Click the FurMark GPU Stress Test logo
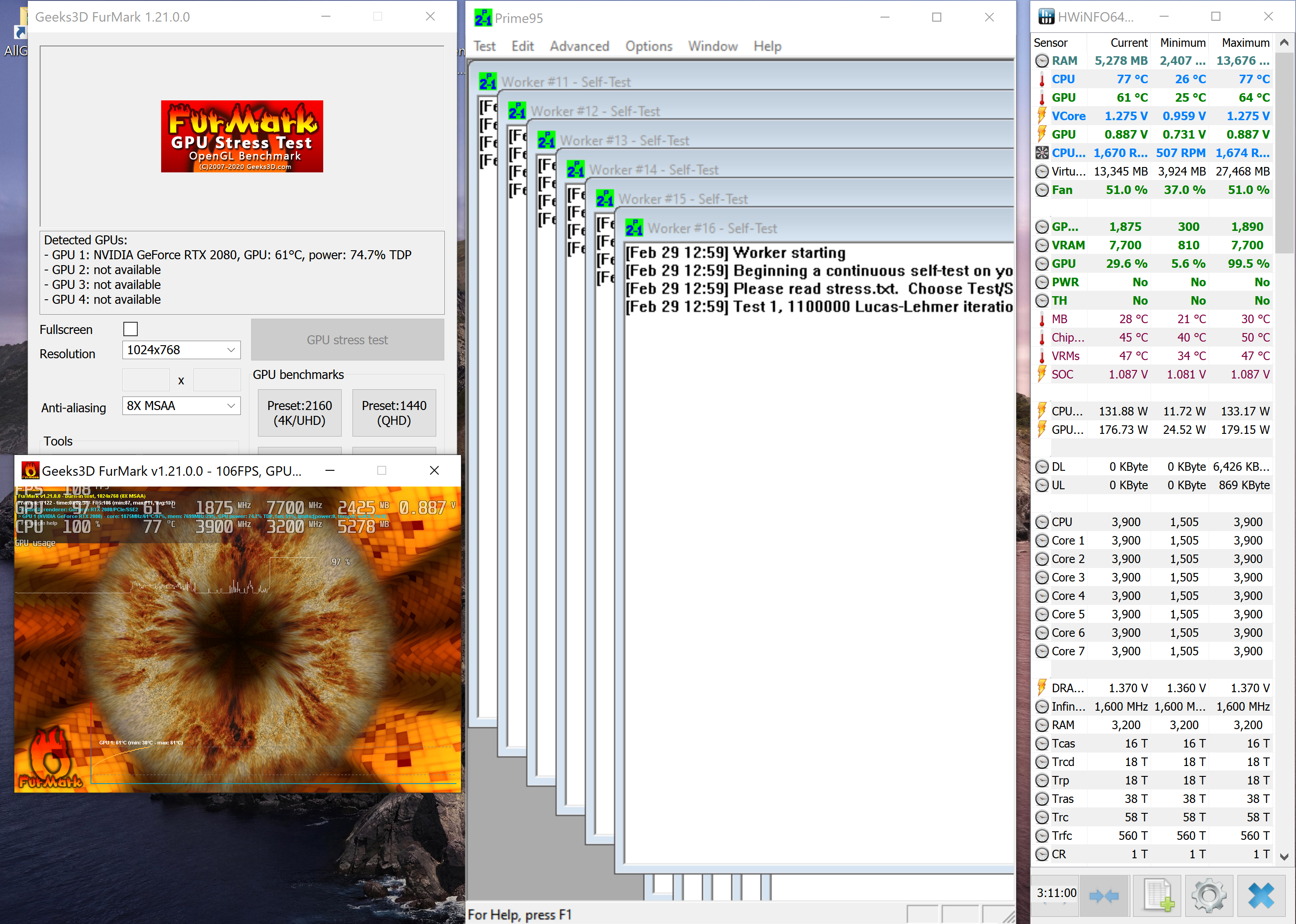The width and height of the screenshot is (1296, 924). [x=242, y=136]
